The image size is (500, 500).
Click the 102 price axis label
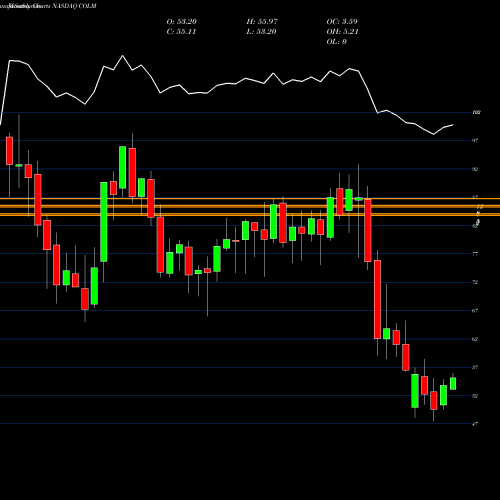click(x=477, y=112)
